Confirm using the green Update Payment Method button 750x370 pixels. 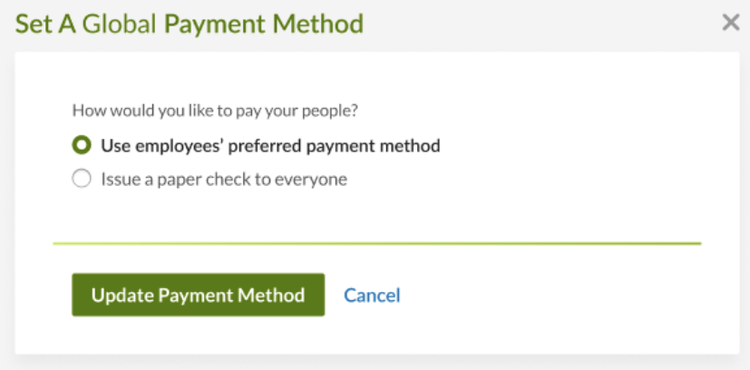point(198,295)
